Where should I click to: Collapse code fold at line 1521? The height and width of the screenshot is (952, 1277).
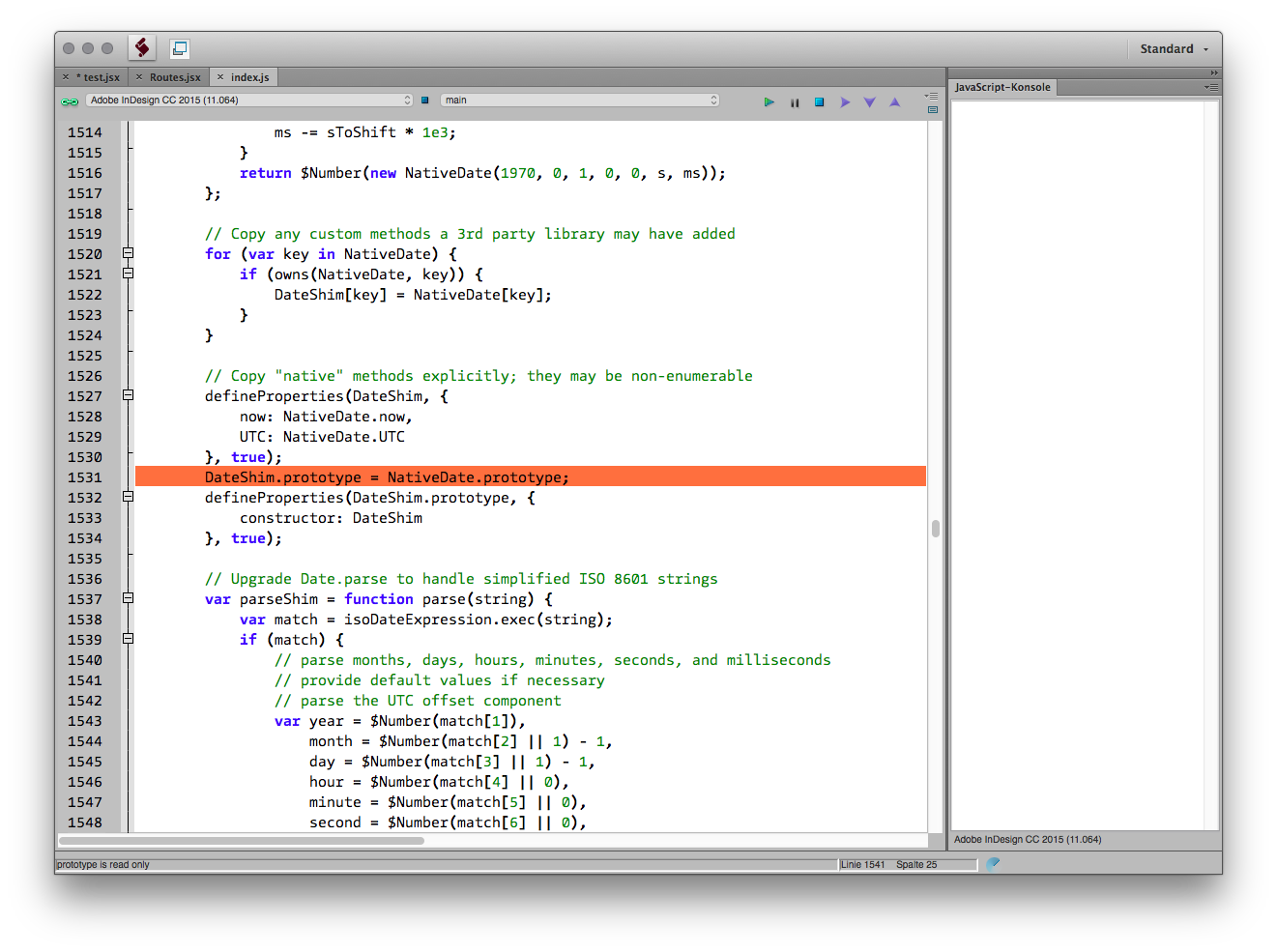point(128,274)
